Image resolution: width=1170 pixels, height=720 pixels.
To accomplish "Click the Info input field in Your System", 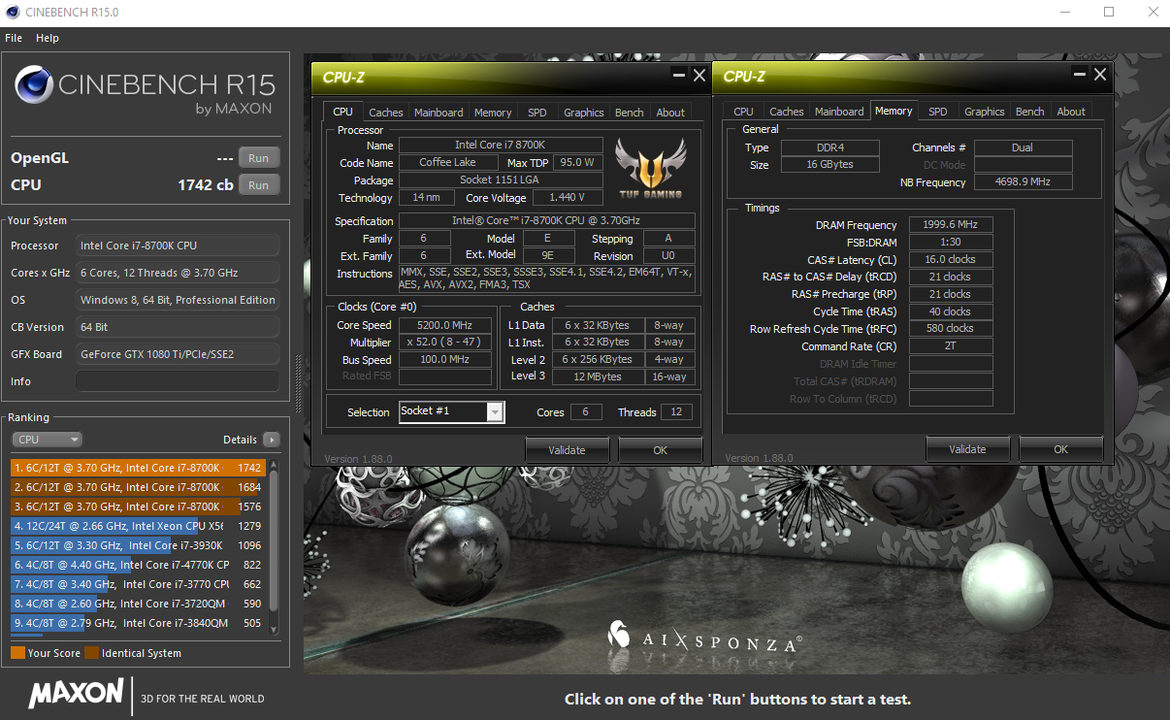I will [178, 381].
